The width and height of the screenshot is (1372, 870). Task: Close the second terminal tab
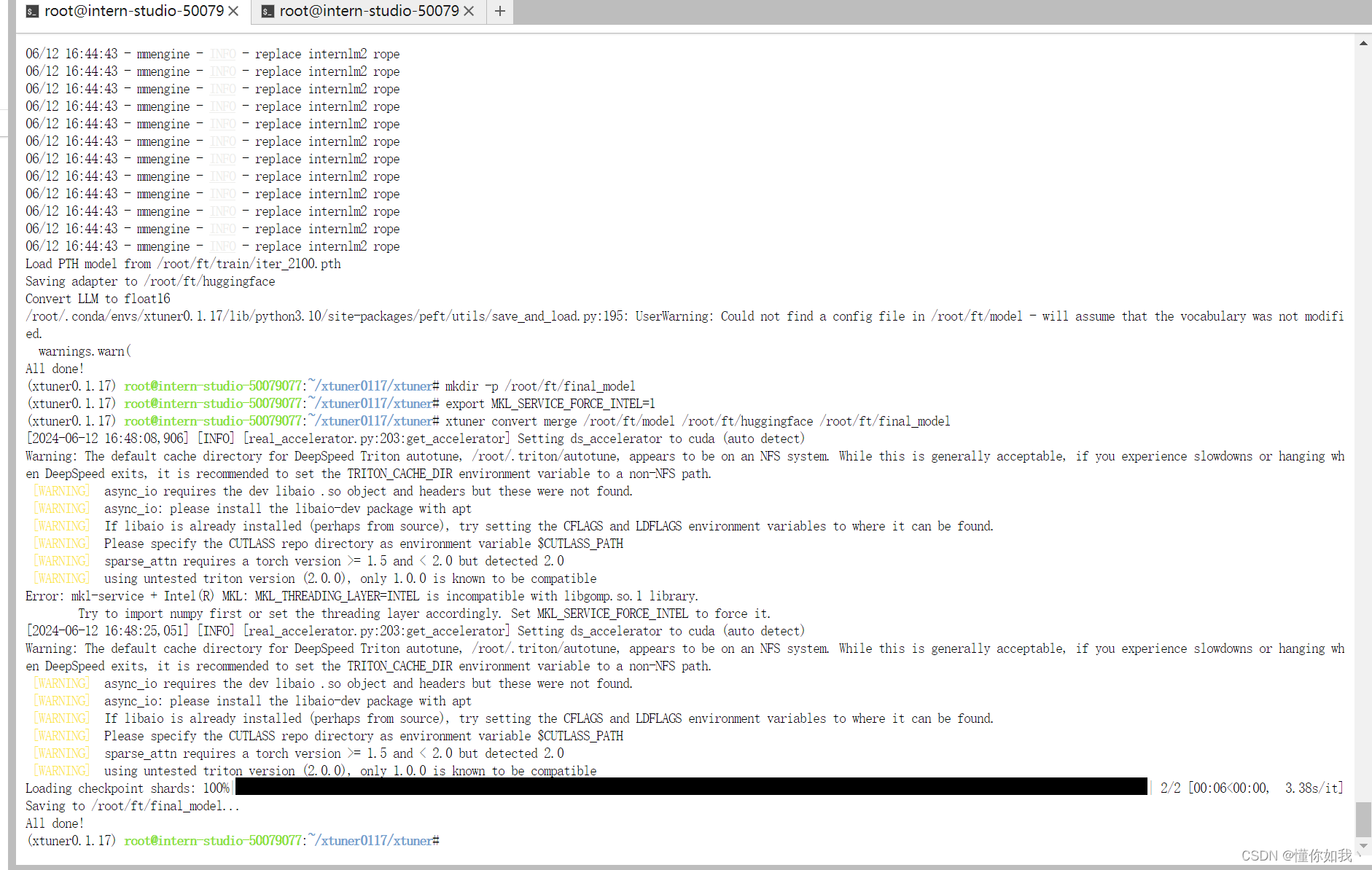coord(469,11)
